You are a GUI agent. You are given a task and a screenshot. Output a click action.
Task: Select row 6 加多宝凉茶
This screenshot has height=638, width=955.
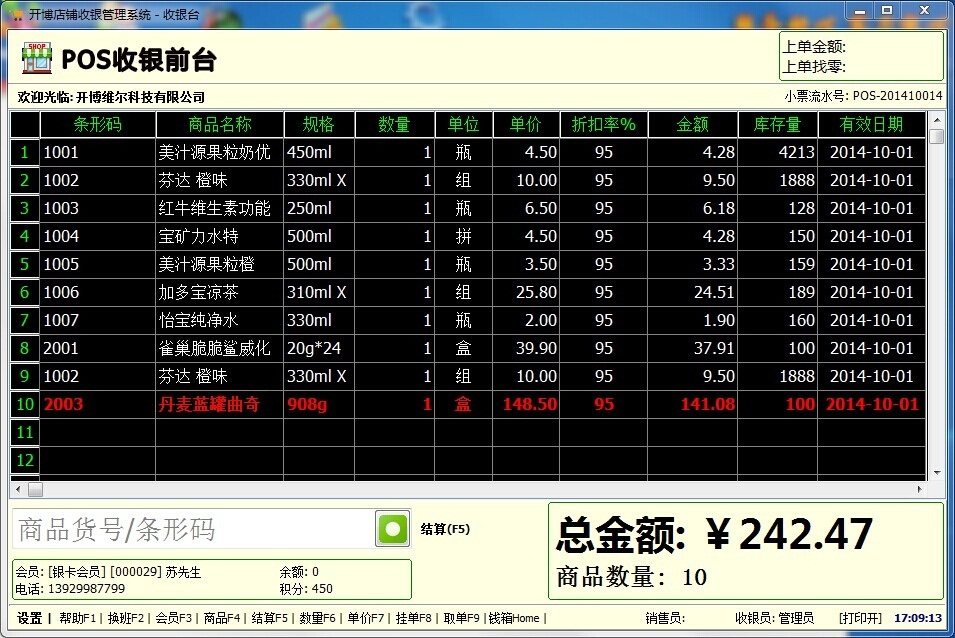pos(468,292)
